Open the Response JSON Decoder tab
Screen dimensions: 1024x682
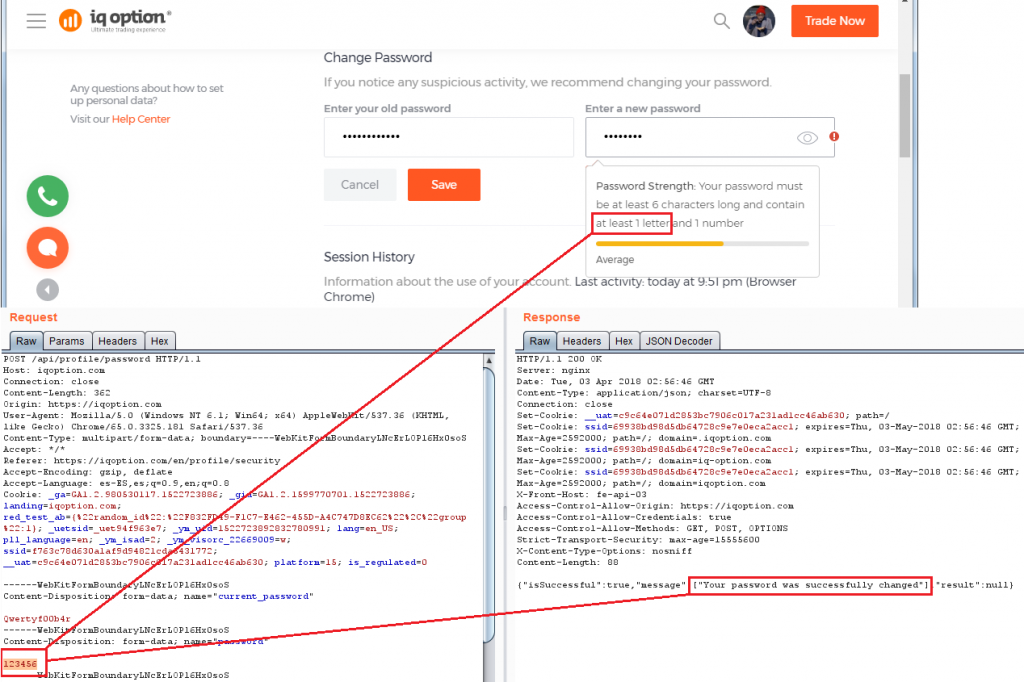(679, 341)
